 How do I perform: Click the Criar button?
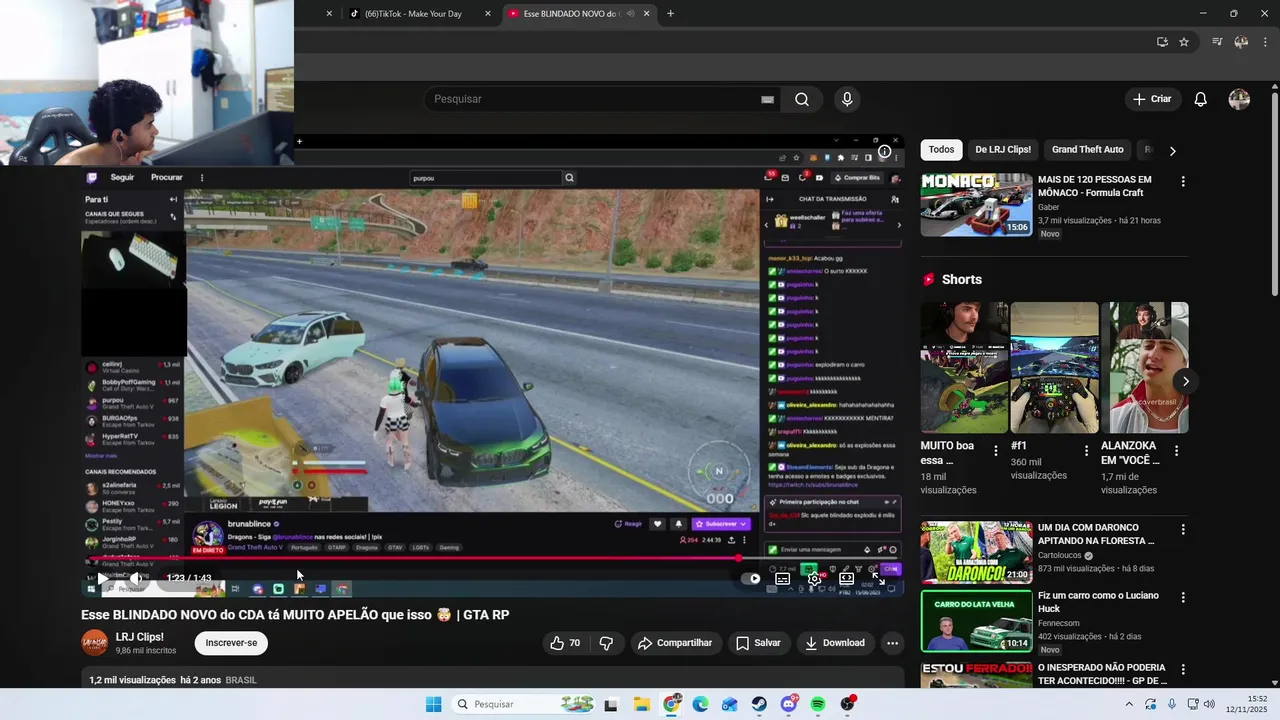pyautogui.click(x=1151, y=99)
